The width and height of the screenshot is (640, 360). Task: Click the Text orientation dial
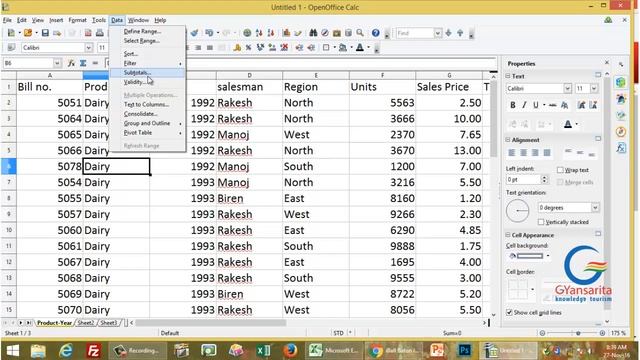[x=518, y=211]
